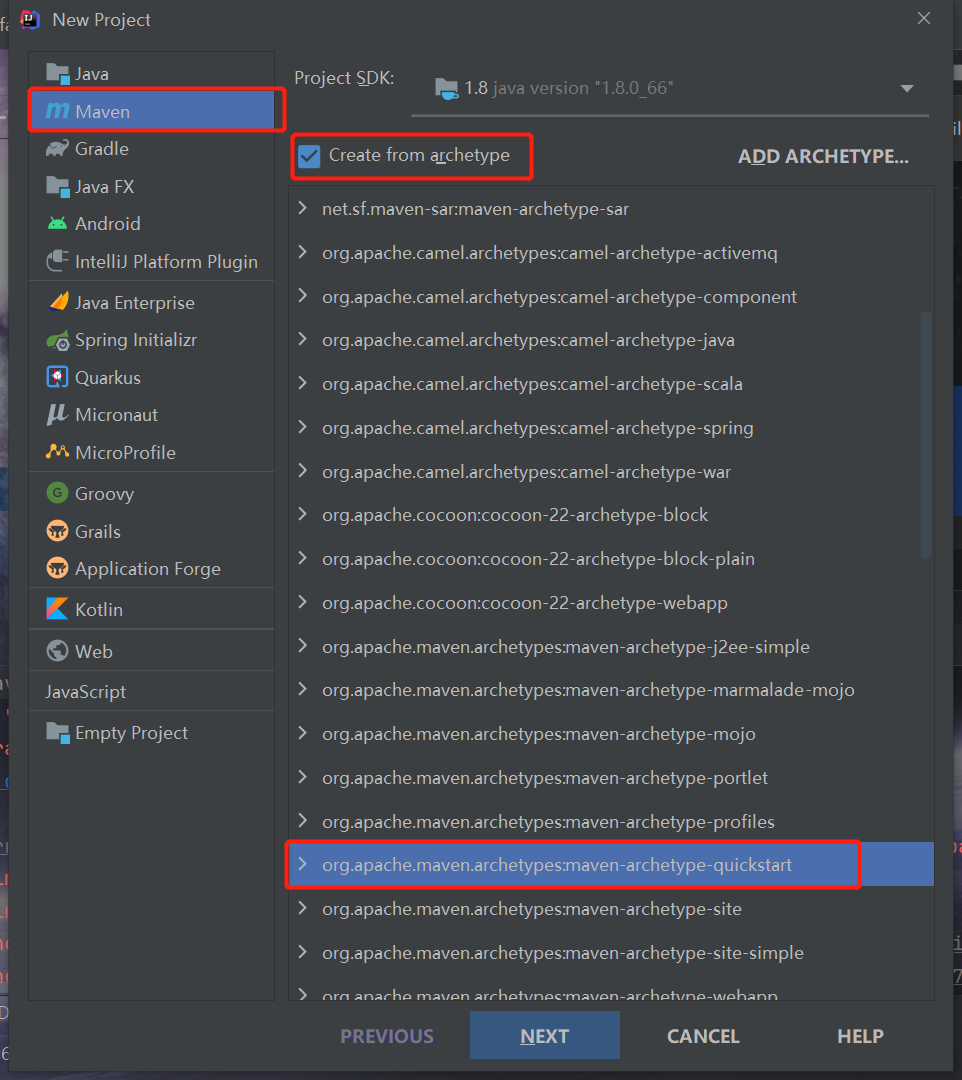Click ADD ARCHETYPE... button
Viewport: 962px width, 1080px height.
(x=823, y=156)
